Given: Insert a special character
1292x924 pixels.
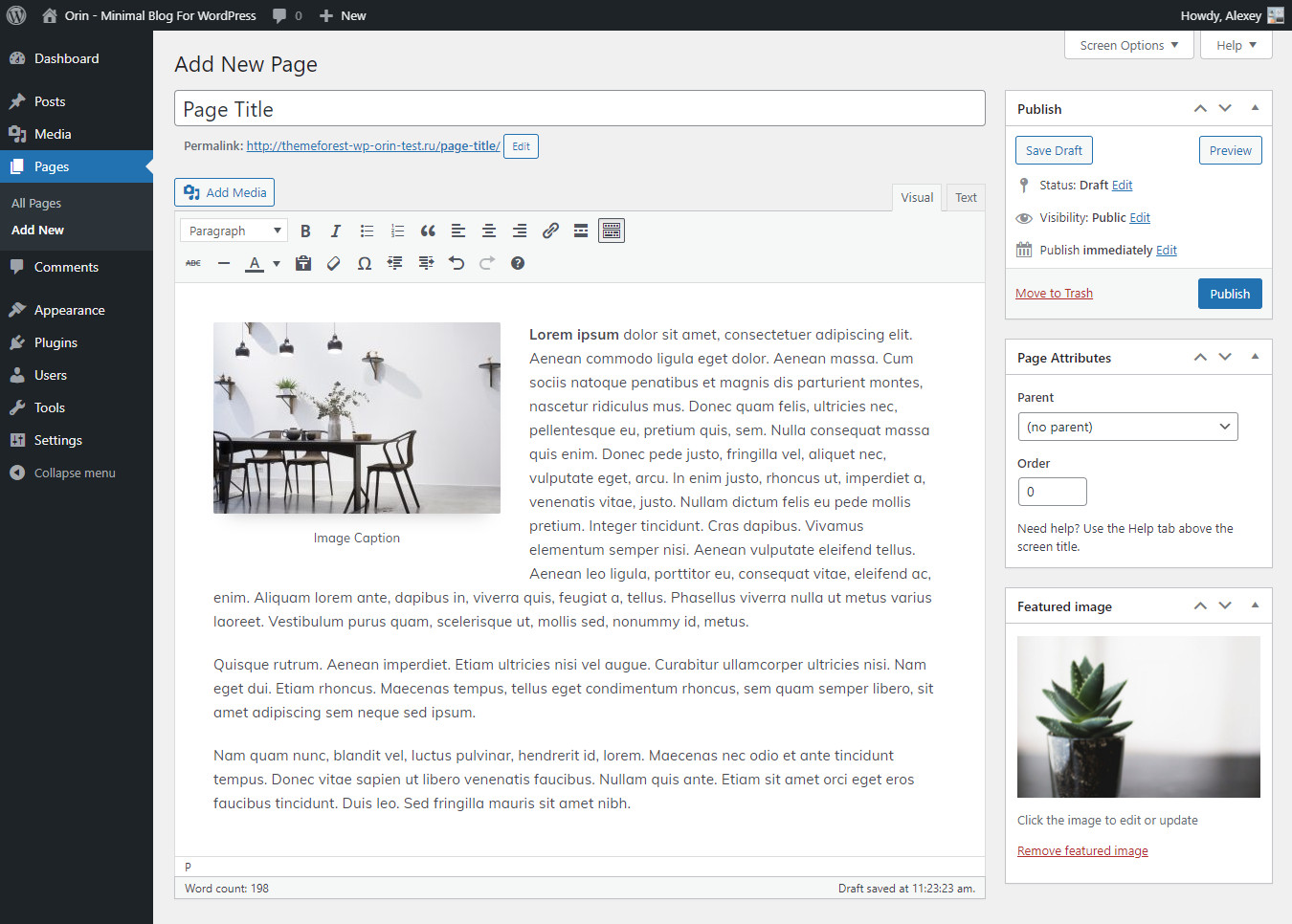Looking at the screenshot, I should [x=364, y=262].
